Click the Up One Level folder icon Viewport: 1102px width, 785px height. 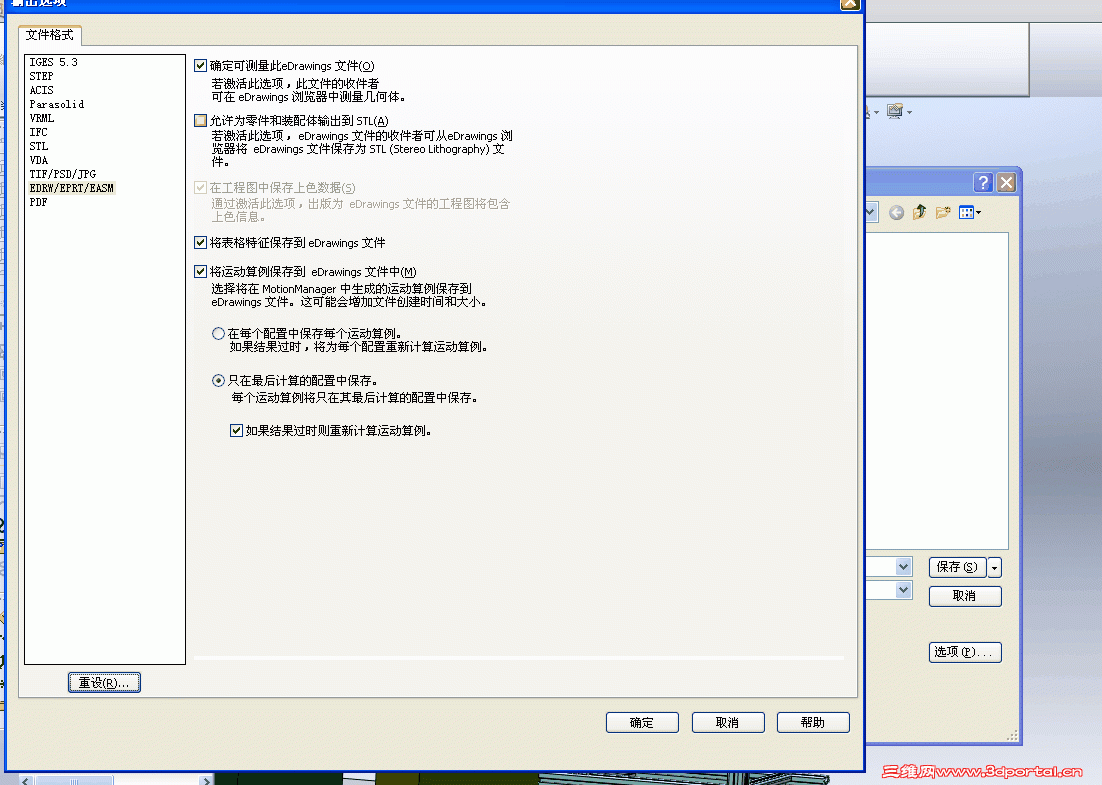pyautogui.click(x=919, y=211)
